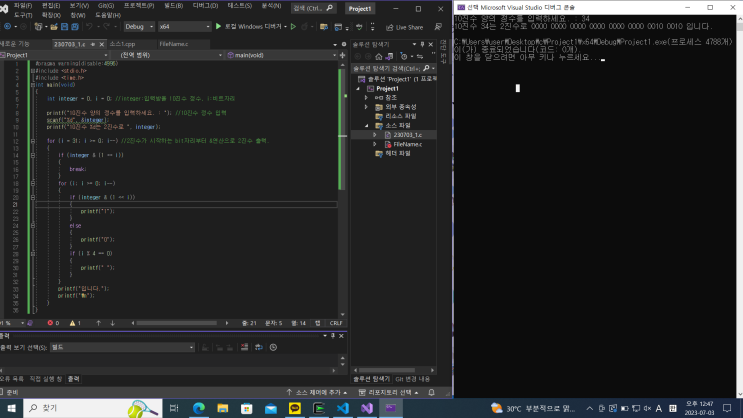743x418 pixels.
Task: Open Microsoft Edge from the taskbar
Action: click(199, 408)
